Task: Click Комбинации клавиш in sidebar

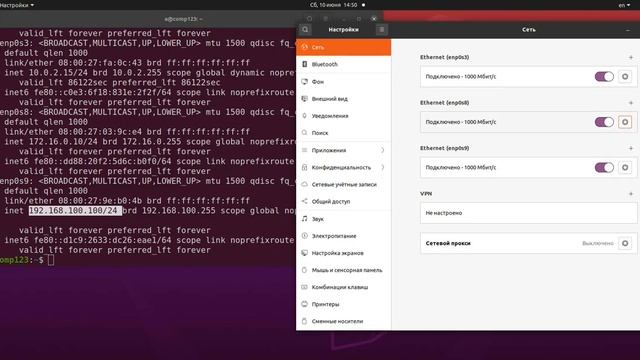Action: pos(344,287)
